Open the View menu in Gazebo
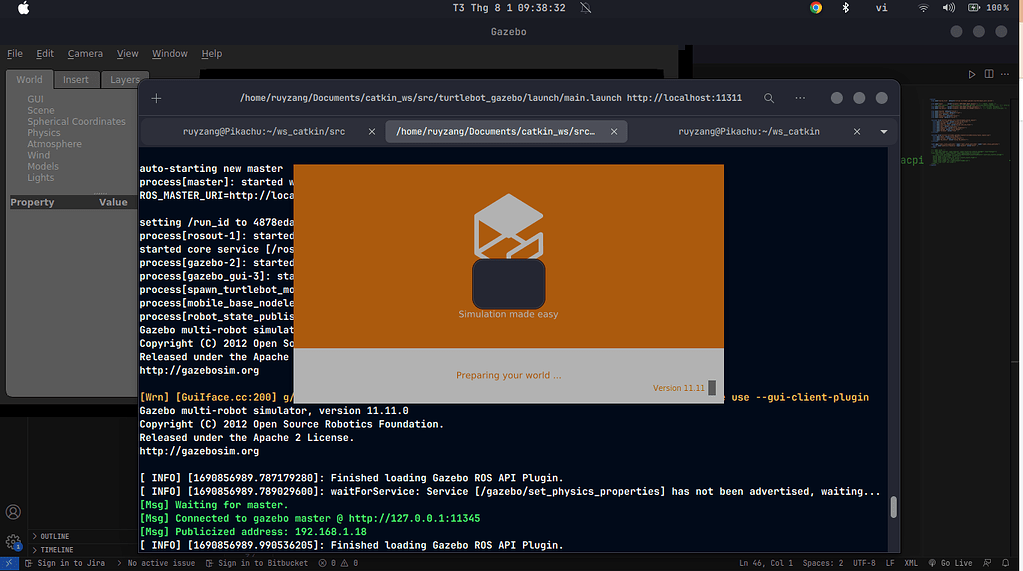The image size is (1023, 571). coord(128,54)
